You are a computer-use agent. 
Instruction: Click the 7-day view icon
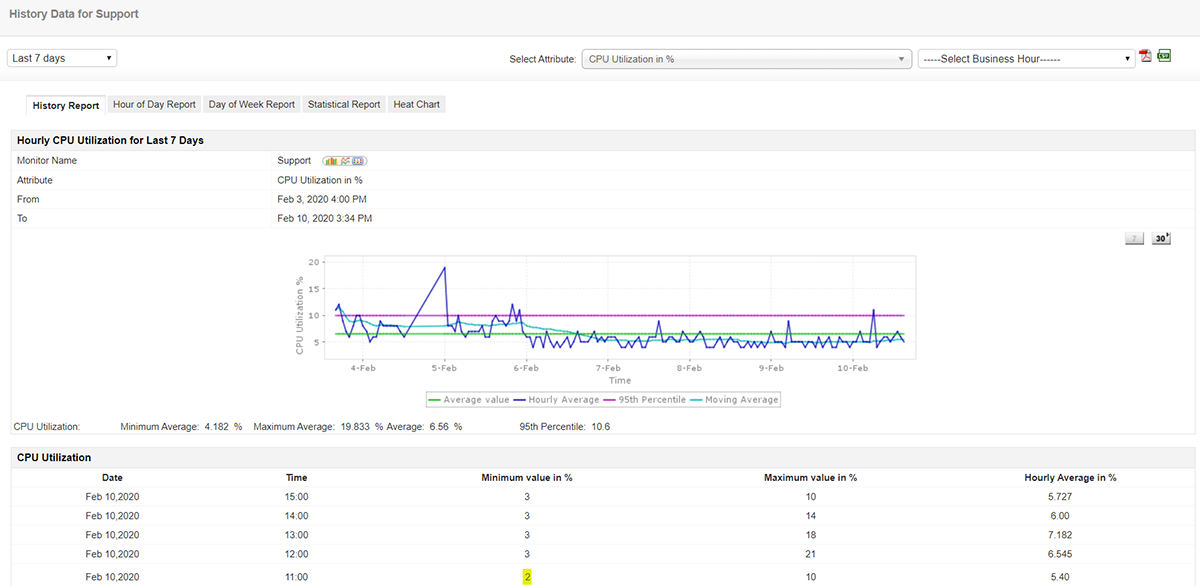click(x=1134, y=239)
